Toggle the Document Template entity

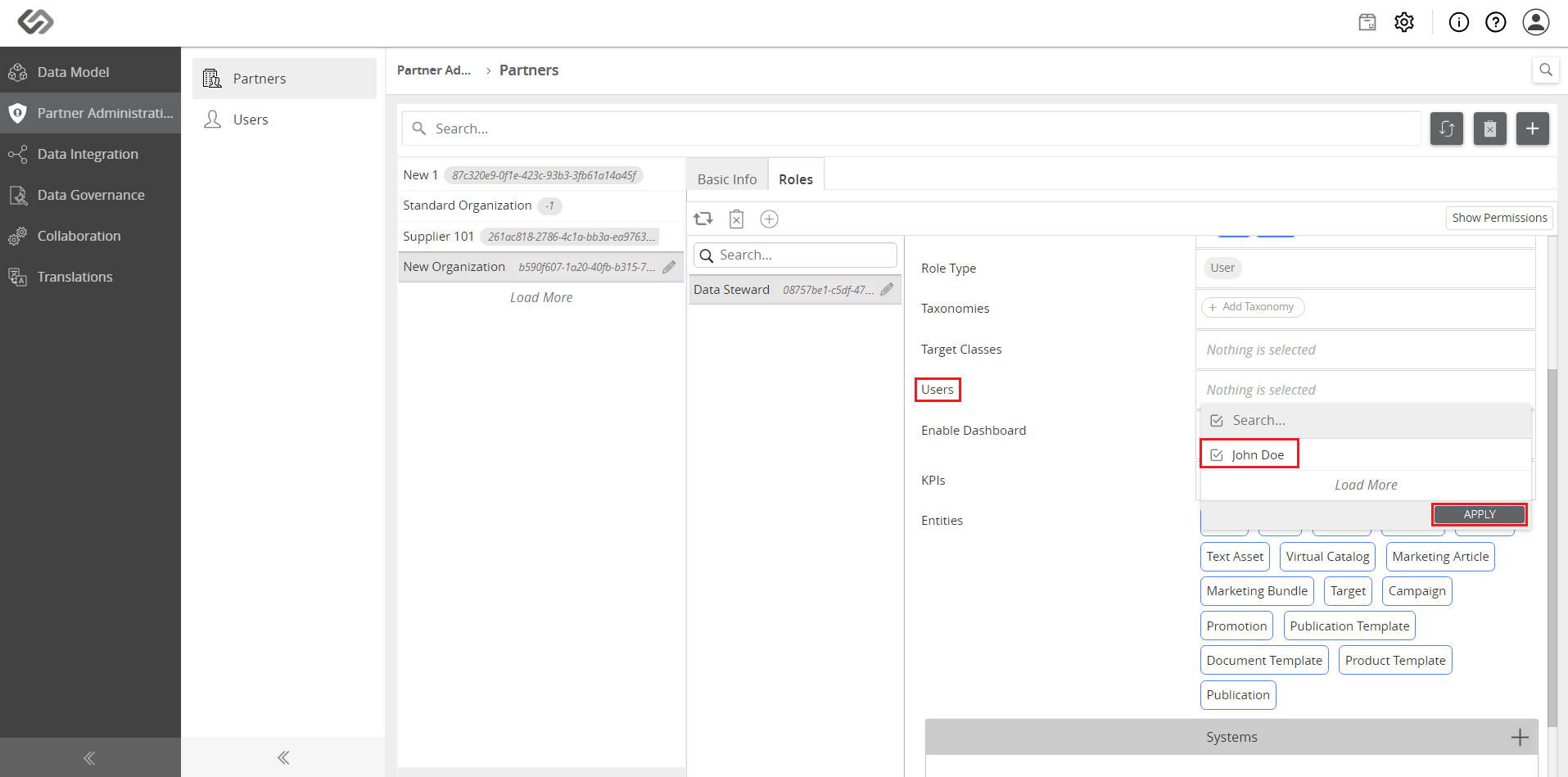pos(1264,661)
